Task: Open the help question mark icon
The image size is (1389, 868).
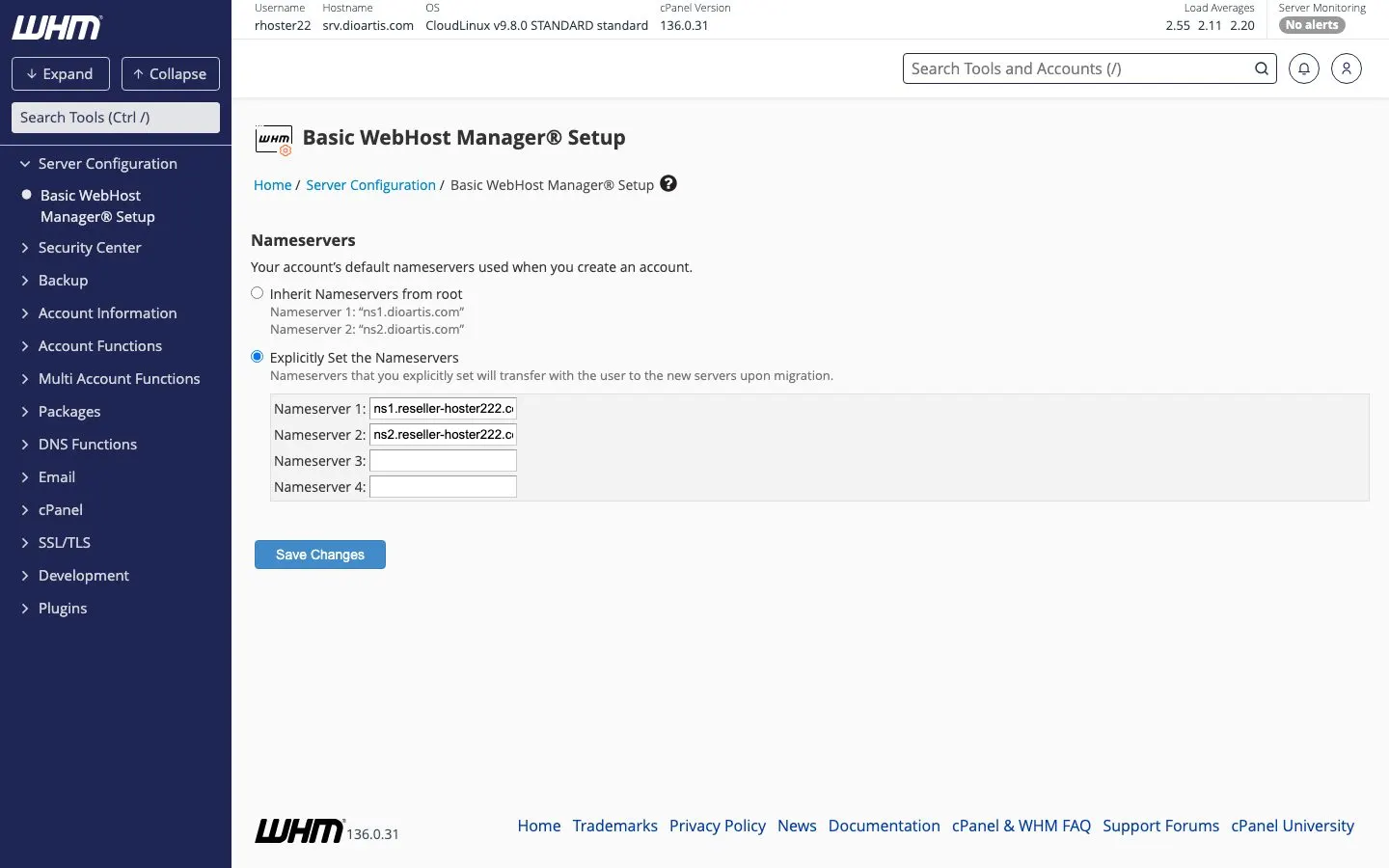Action: point(668,183)
